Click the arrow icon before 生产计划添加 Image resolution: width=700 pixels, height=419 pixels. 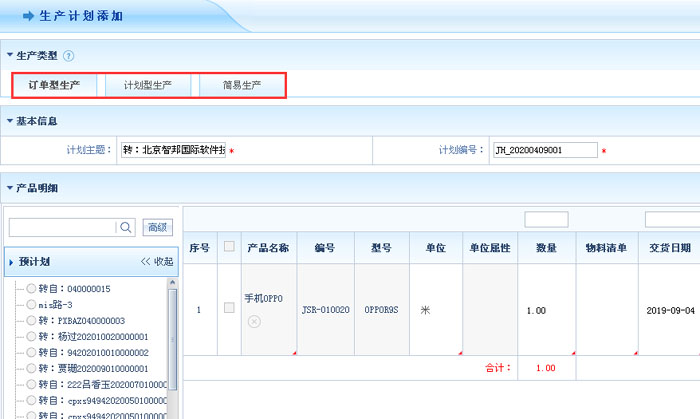point(29,16)
